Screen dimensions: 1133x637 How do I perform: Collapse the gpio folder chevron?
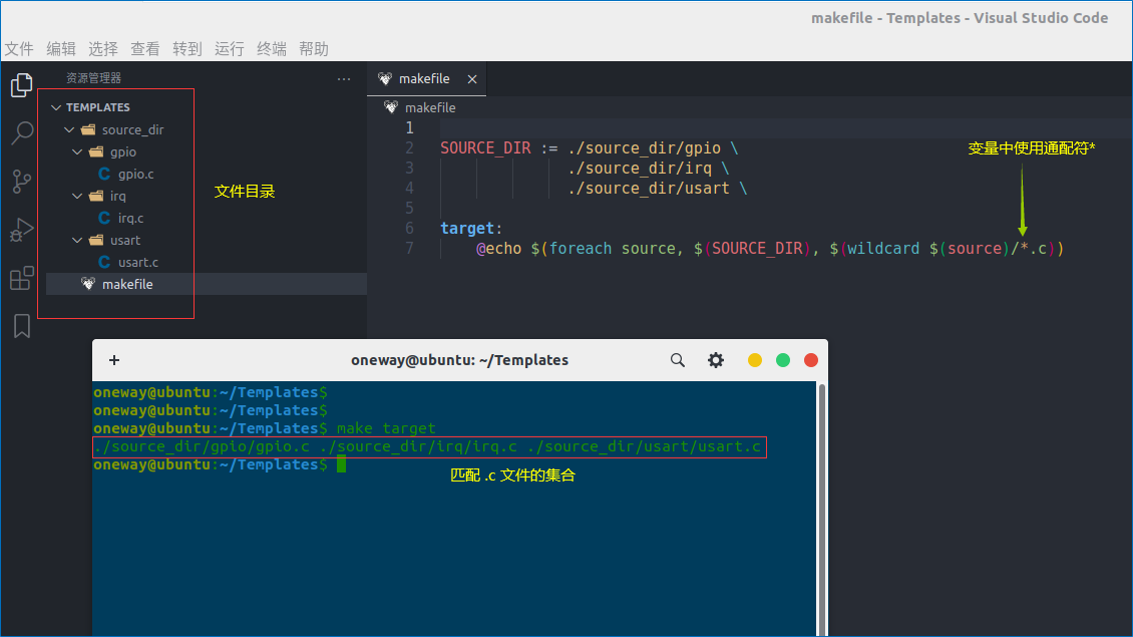coord(77,152)
